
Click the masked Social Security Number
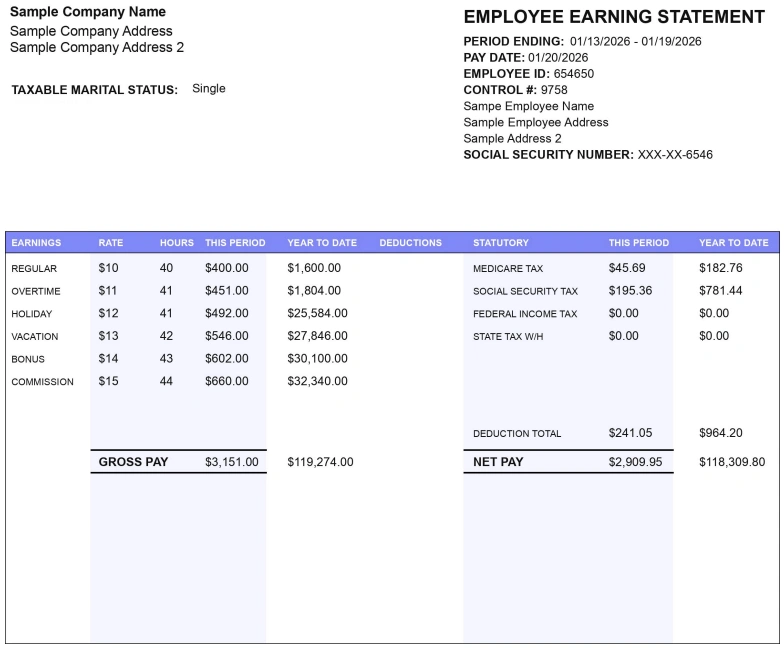click(x=675, y=155)
